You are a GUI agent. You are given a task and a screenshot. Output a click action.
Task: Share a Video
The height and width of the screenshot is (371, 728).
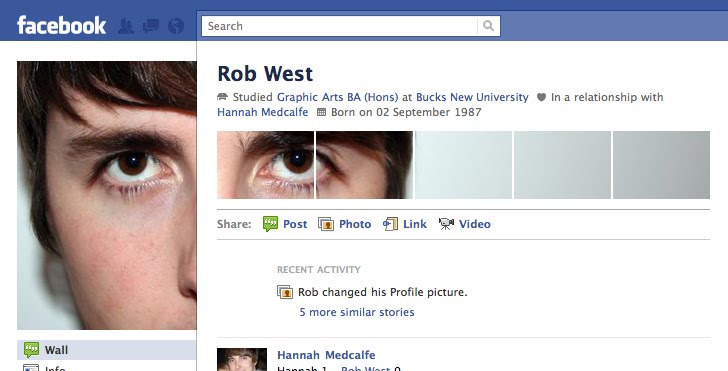474,224
